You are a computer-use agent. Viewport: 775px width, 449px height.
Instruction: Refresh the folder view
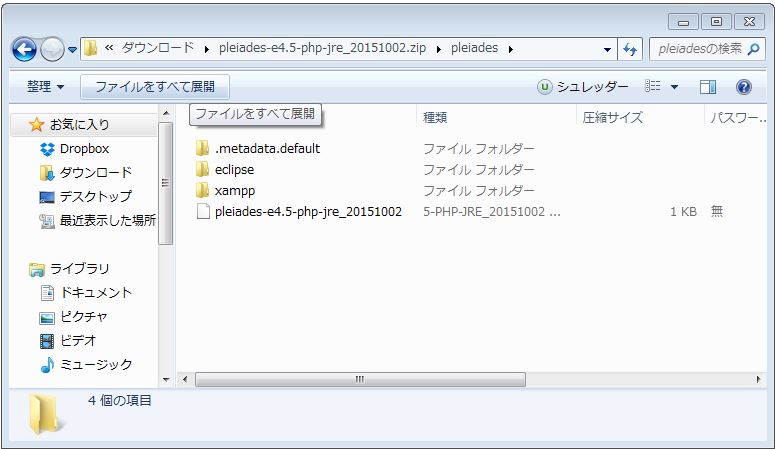[x=630, y=49]
